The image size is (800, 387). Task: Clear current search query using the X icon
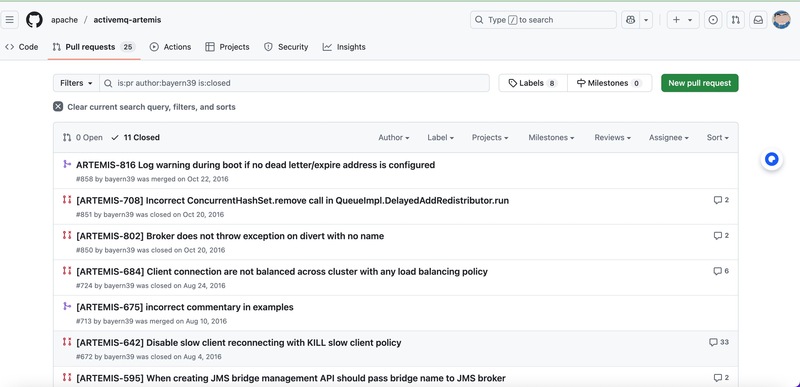58,107
